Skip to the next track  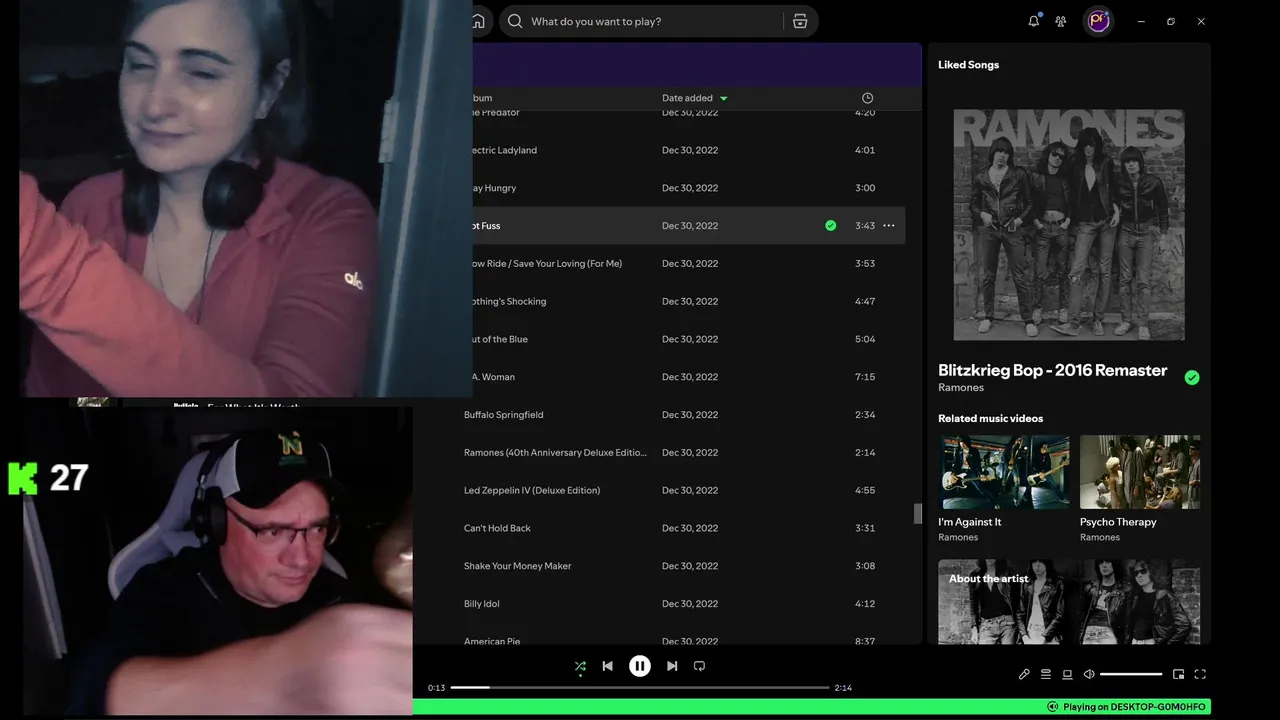pyautogui.click(x=672, y=666)
